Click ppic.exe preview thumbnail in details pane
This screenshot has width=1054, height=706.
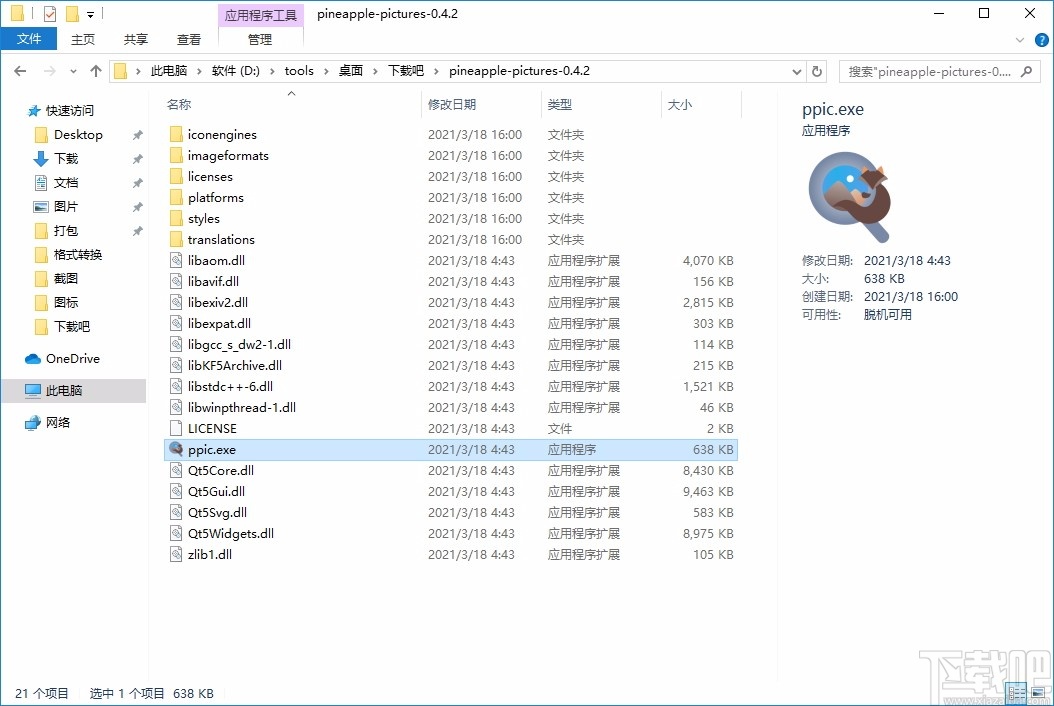point(850,196)
